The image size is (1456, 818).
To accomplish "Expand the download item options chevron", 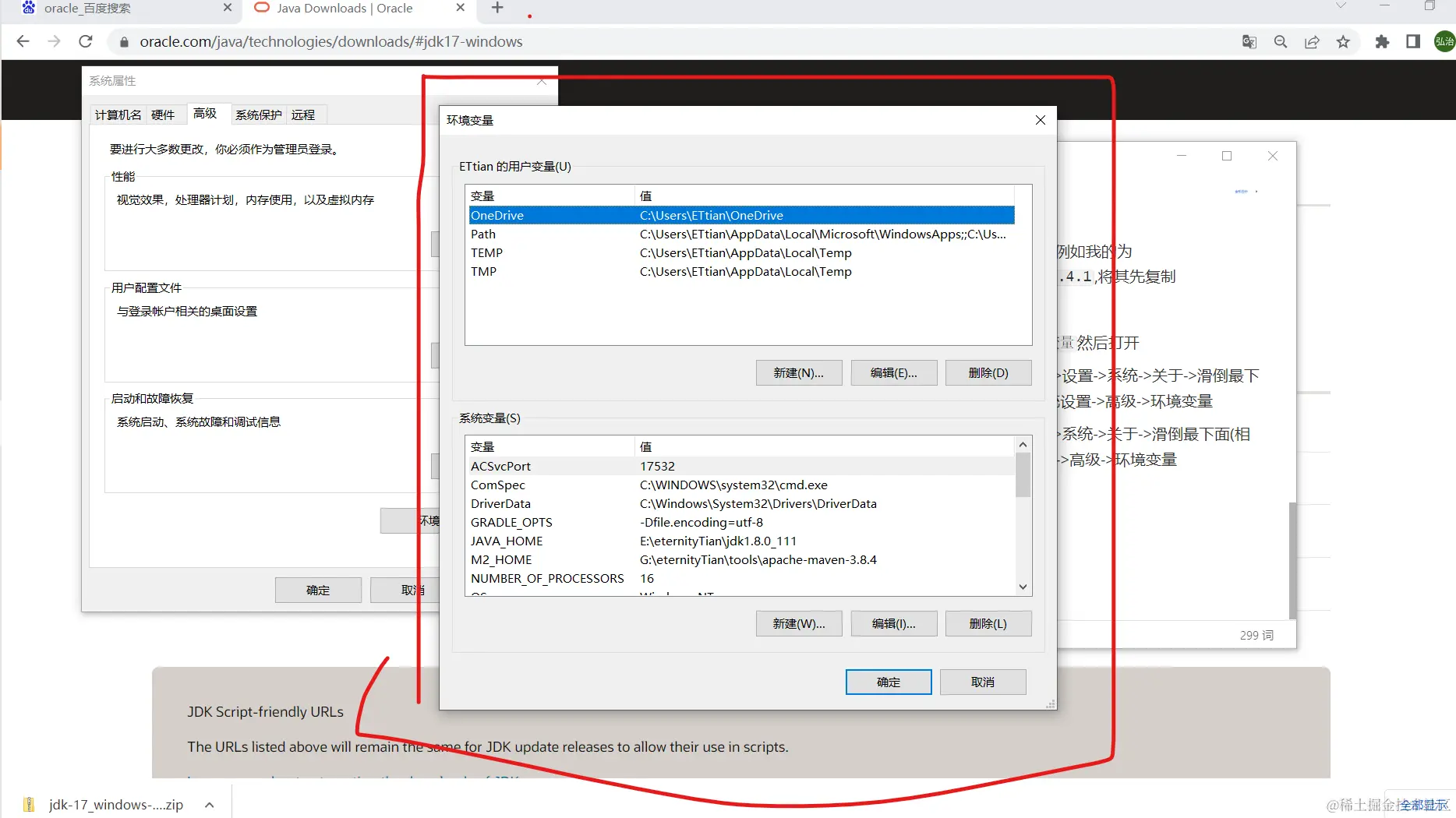I will pyautogui.click(x=210, y=805).
